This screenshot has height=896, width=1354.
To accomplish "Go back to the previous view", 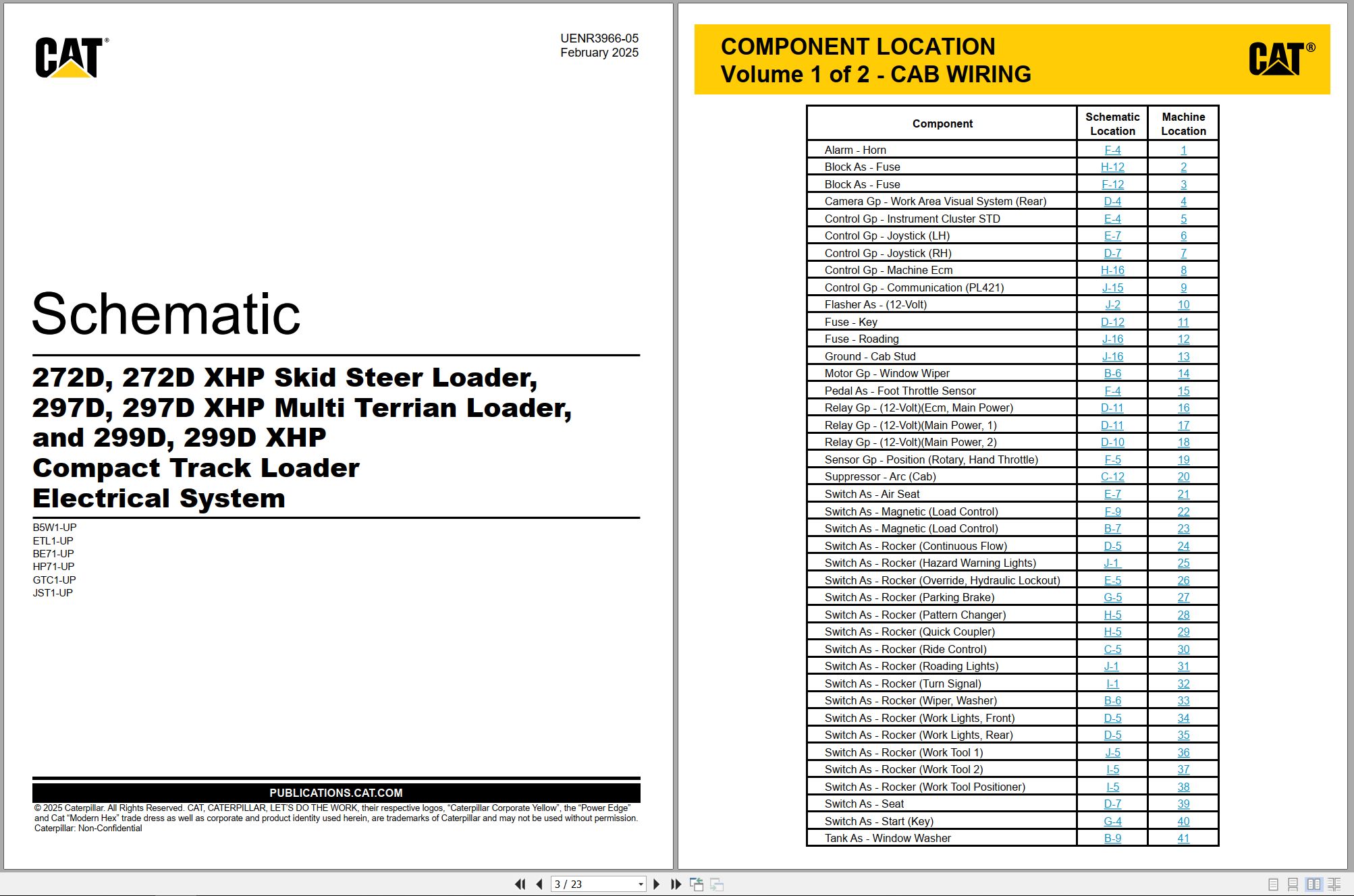I will (697, 884).
